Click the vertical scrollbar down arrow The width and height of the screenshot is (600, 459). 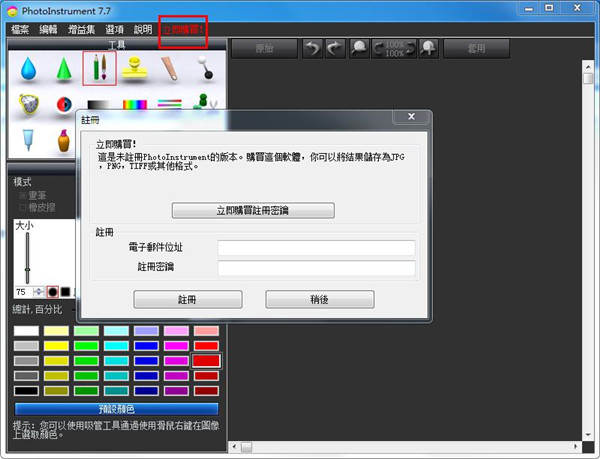coord(588,435)
